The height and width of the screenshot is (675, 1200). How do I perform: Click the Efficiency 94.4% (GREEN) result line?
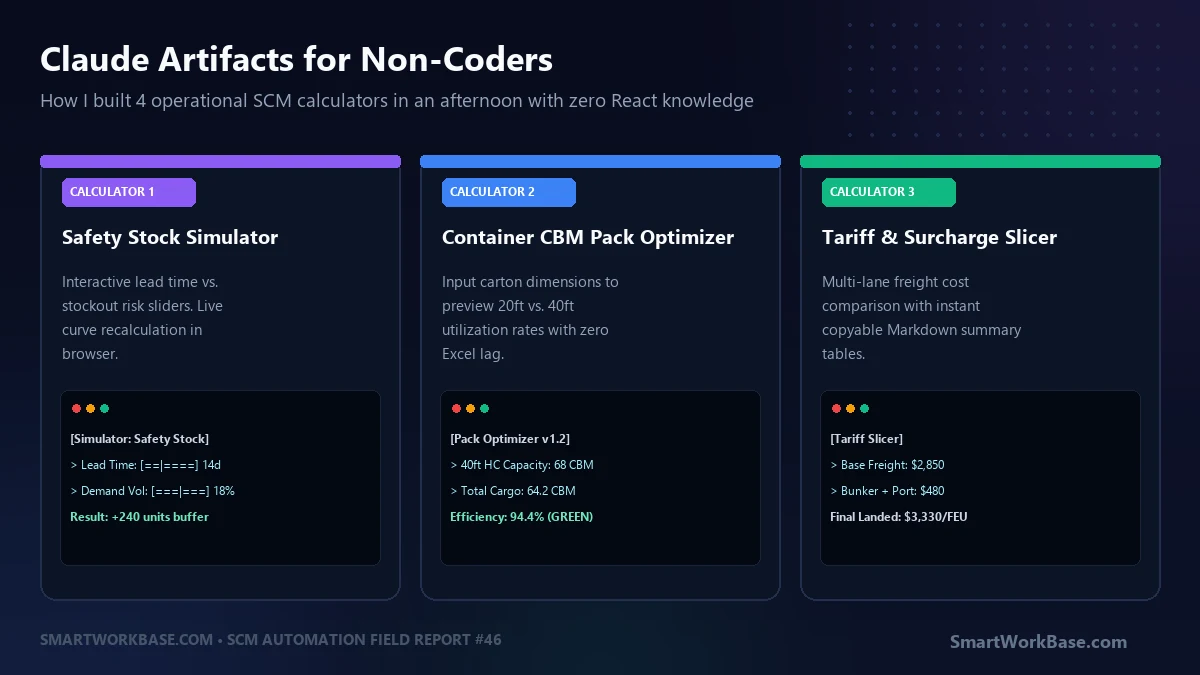521,517
